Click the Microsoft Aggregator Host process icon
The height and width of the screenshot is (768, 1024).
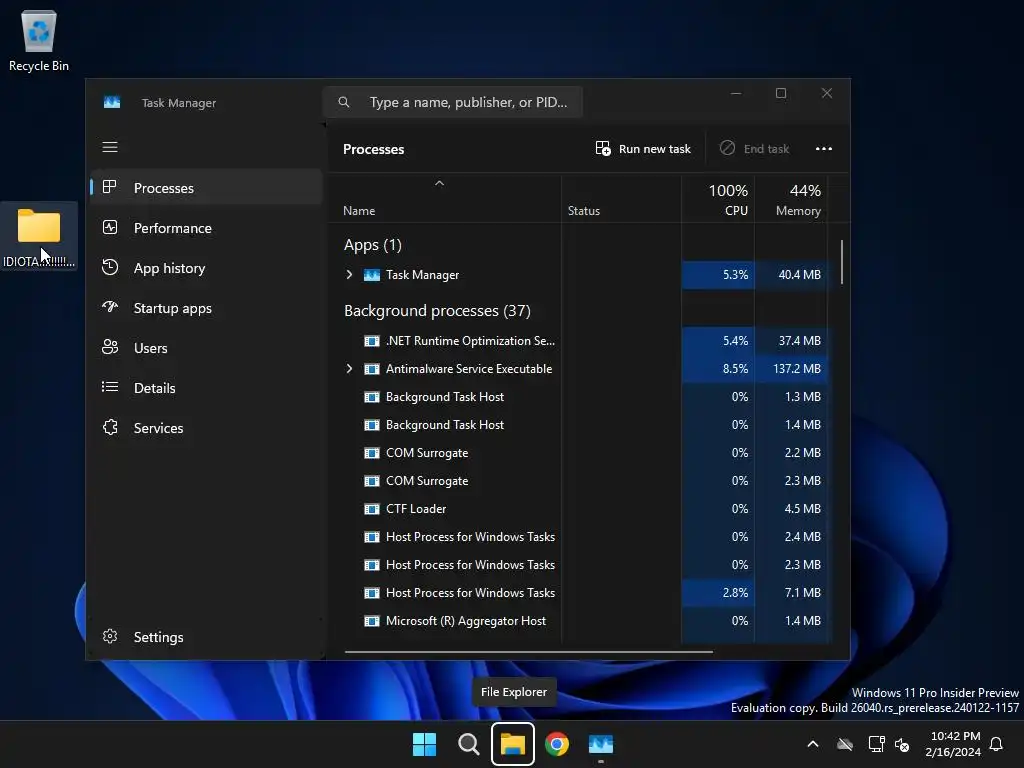click(372, 621)
